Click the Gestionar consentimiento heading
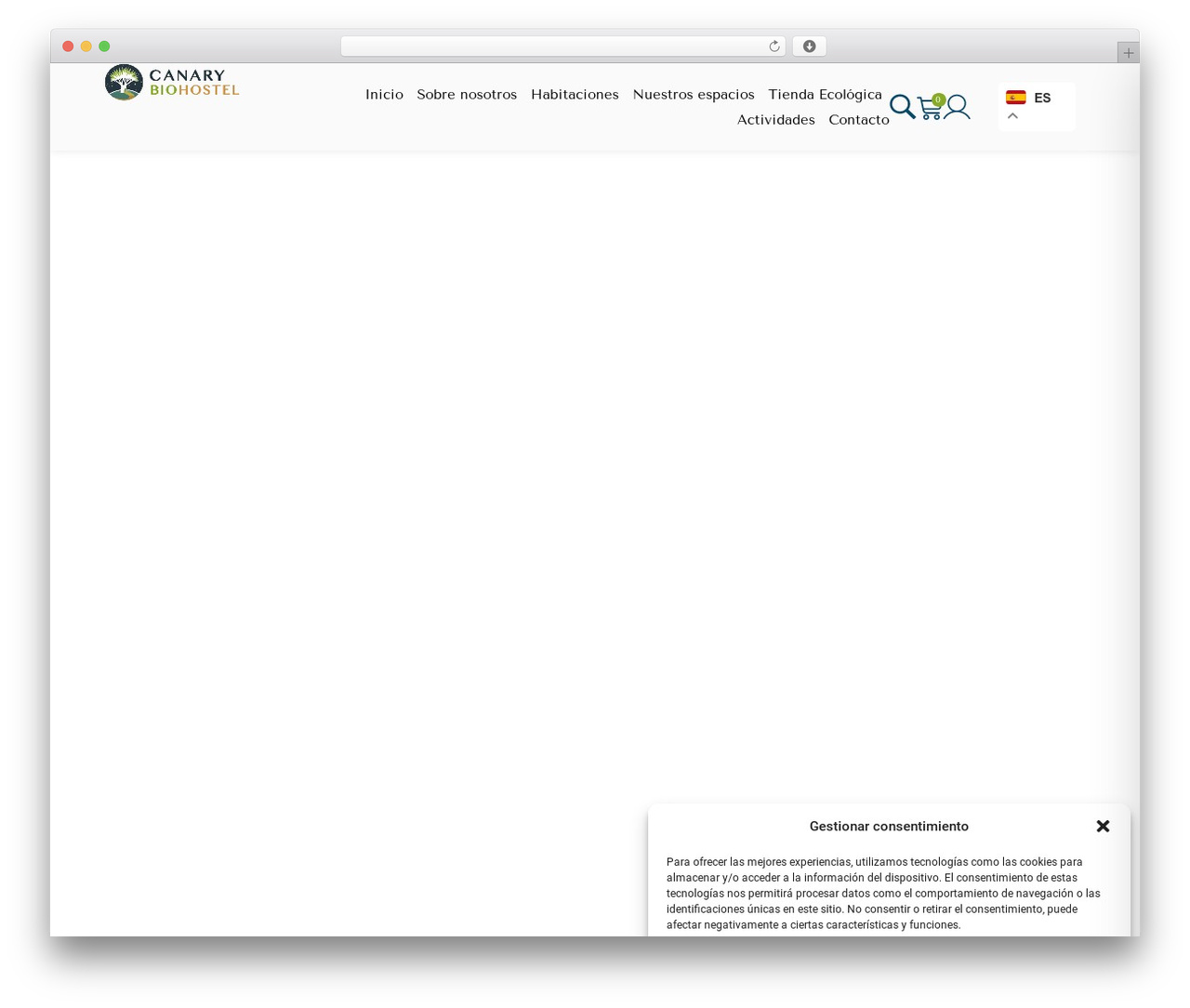 [x=889, y=826]
